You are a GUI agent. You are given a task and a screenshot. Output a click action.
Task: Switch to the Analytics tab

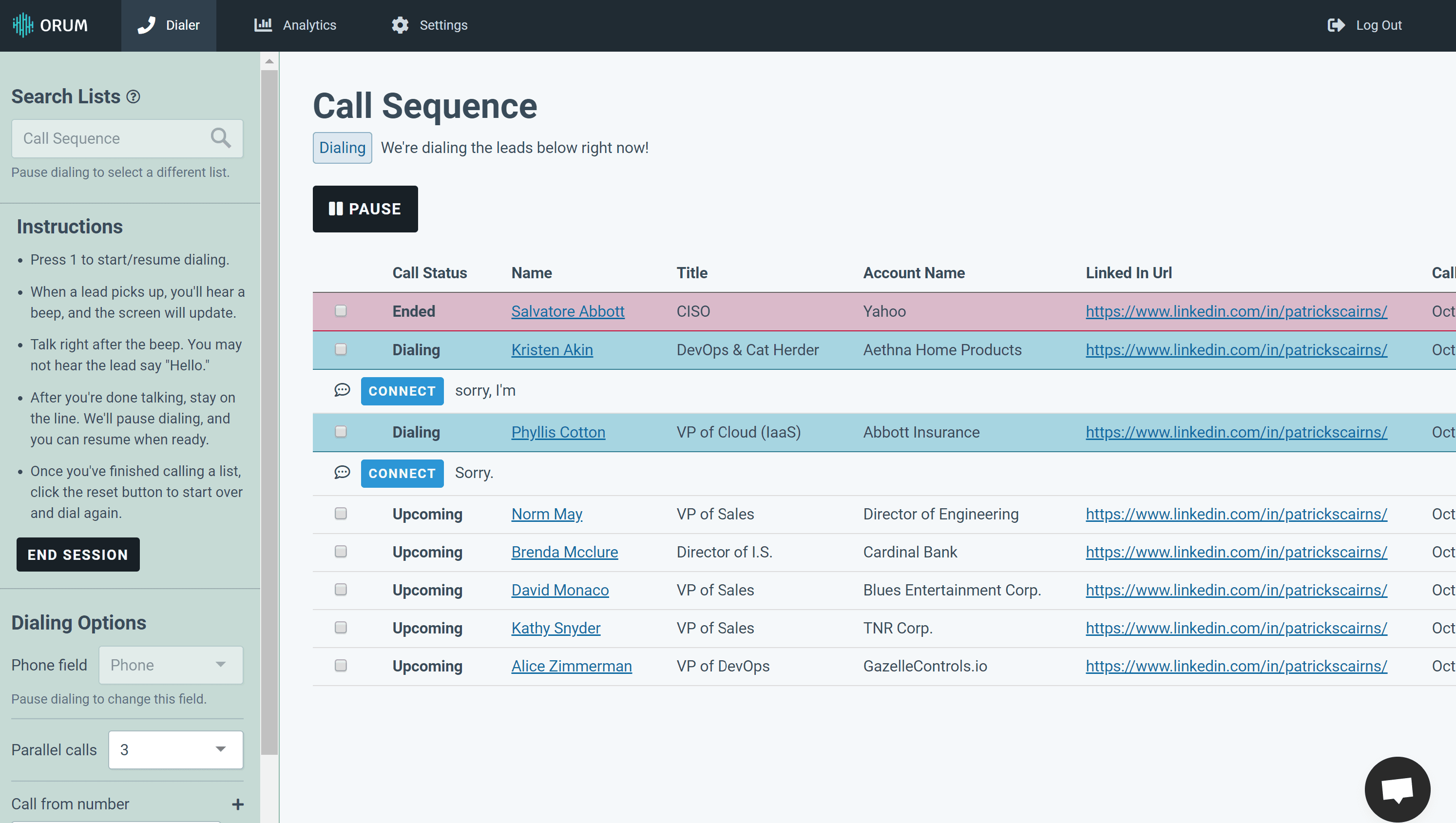[295, 25]
